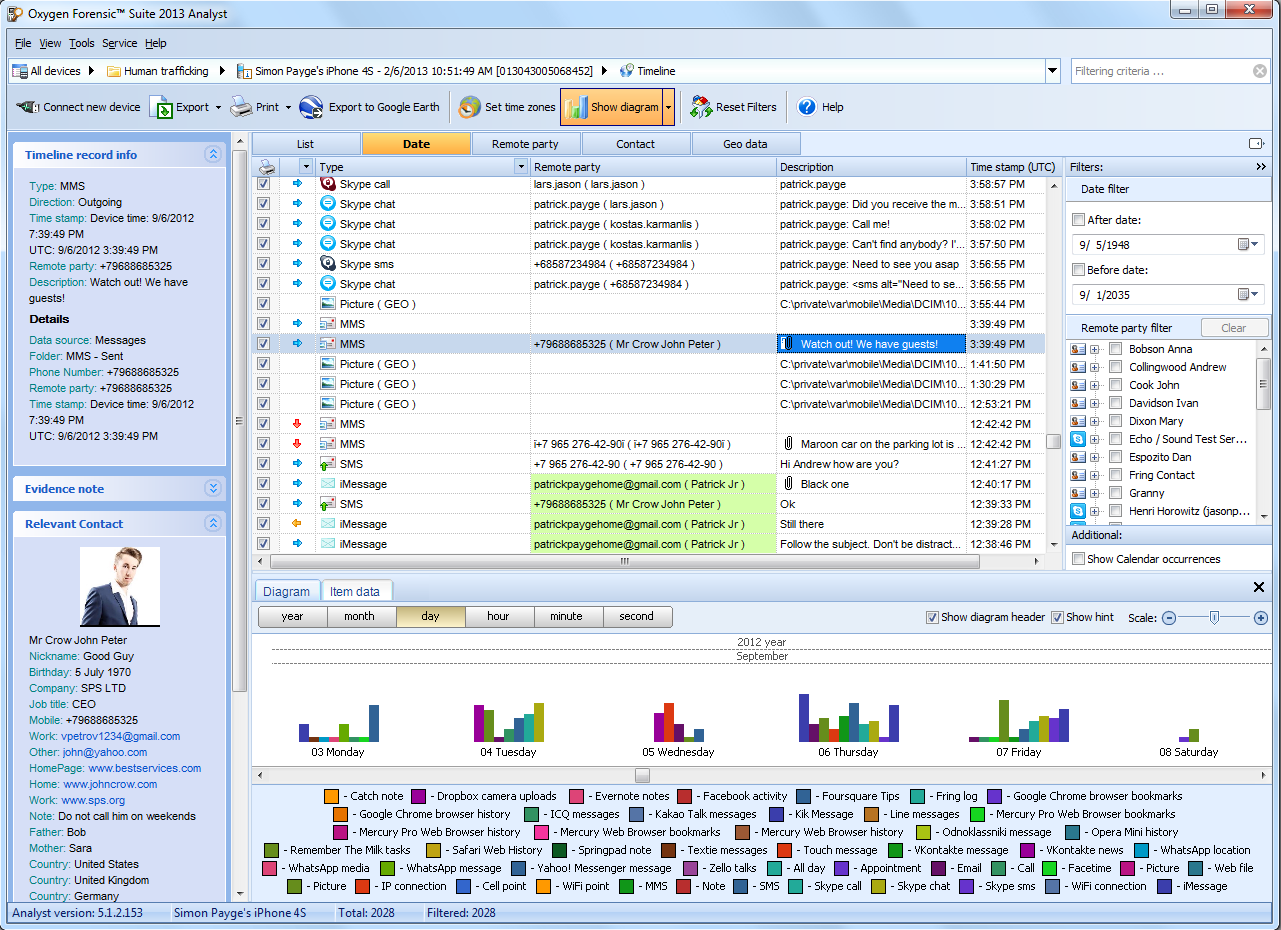Click the All devices breadcrumb icon
This screenshot has height=930, width=1281.
tap(20, 71)
